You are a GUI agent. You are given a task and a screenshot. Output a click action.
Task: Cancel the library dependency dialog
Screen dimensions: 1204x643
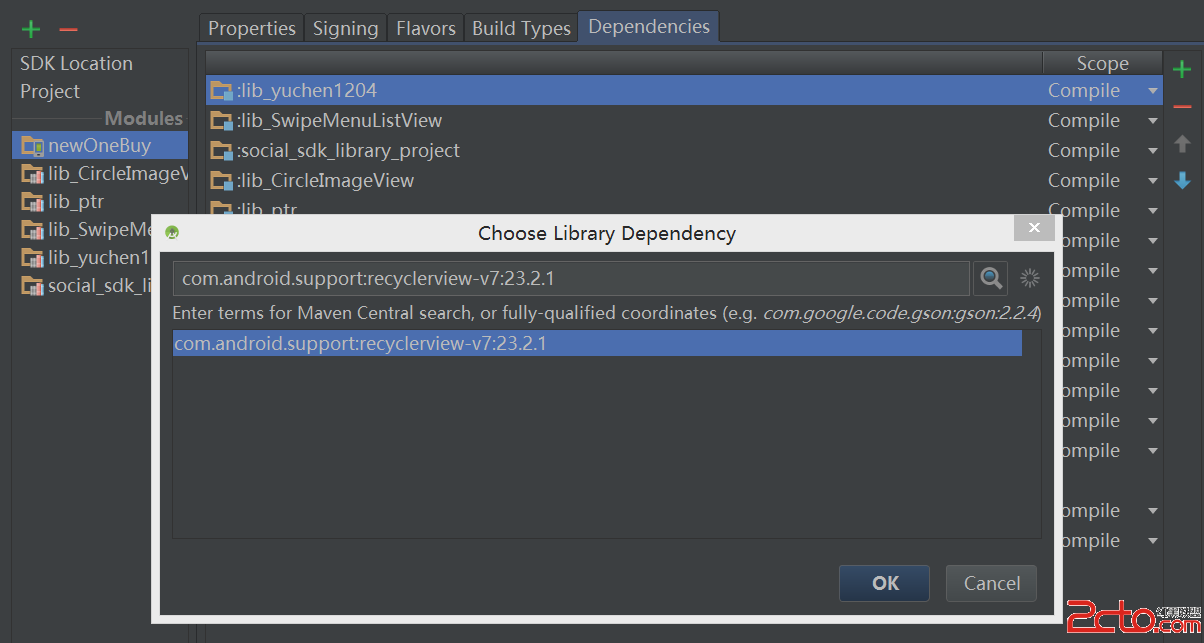(991, 583)
